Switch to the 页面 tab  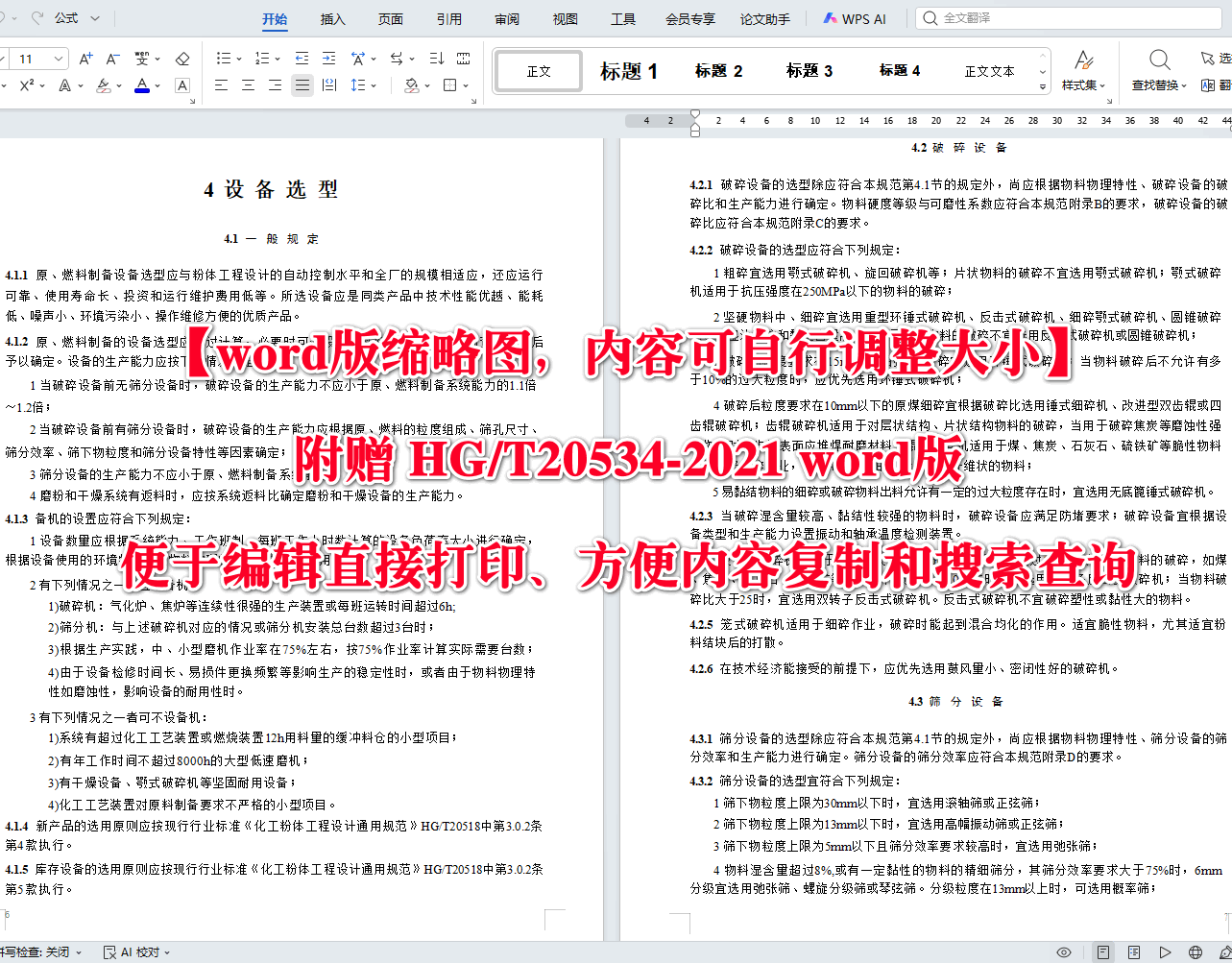pyautogui.click(x=391, y=19)
